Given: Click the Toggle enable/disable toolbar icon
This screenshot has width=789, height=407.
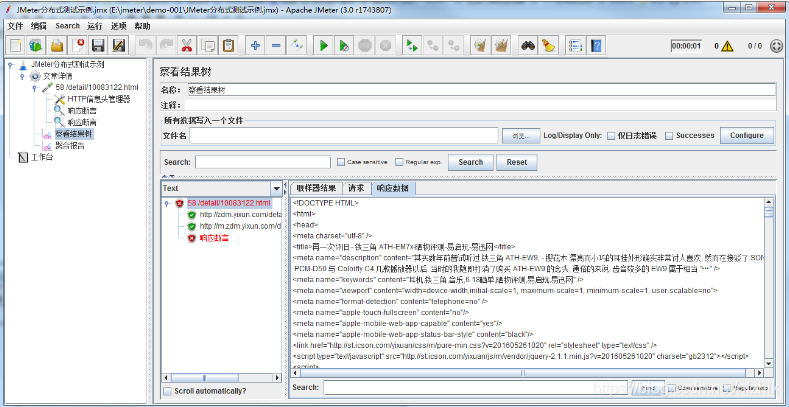Looking at the screenshot, I should click(x=296, y=46).
